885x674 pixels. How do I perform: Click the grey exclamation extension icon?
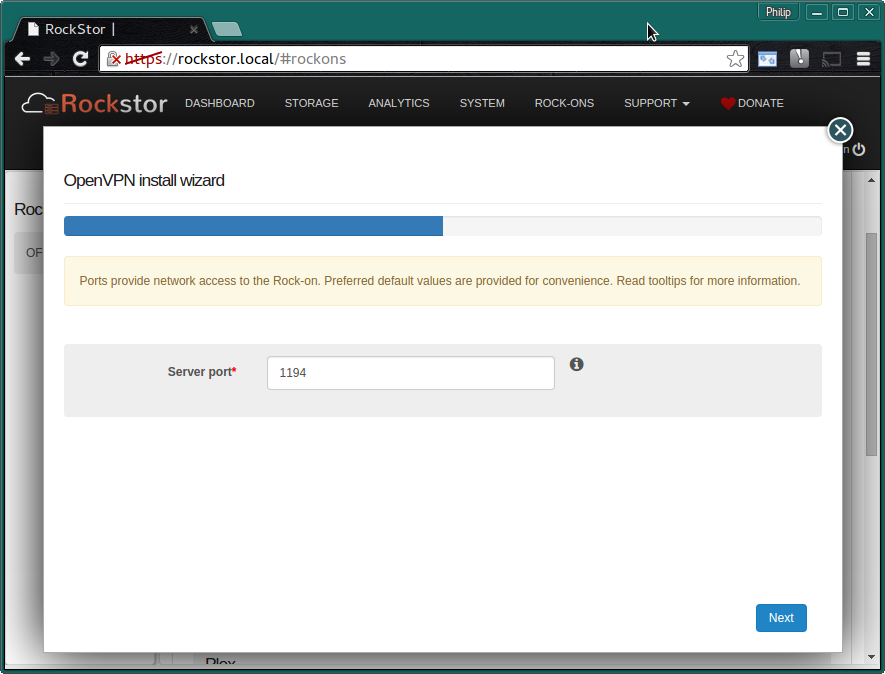point(799,59)
